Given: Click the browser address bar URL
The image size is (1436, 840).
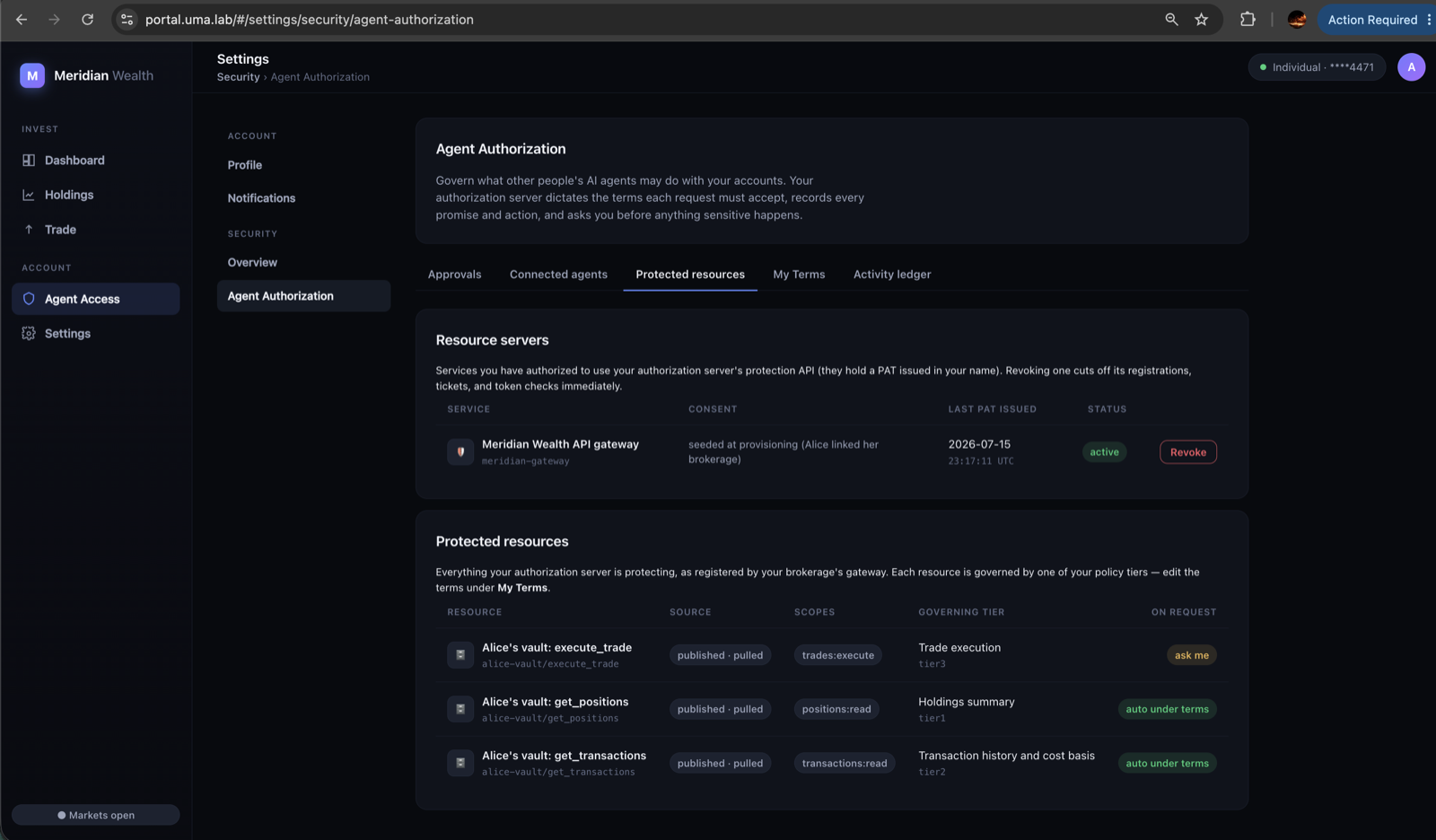Looking at the screenshot, I should point(310,20).
